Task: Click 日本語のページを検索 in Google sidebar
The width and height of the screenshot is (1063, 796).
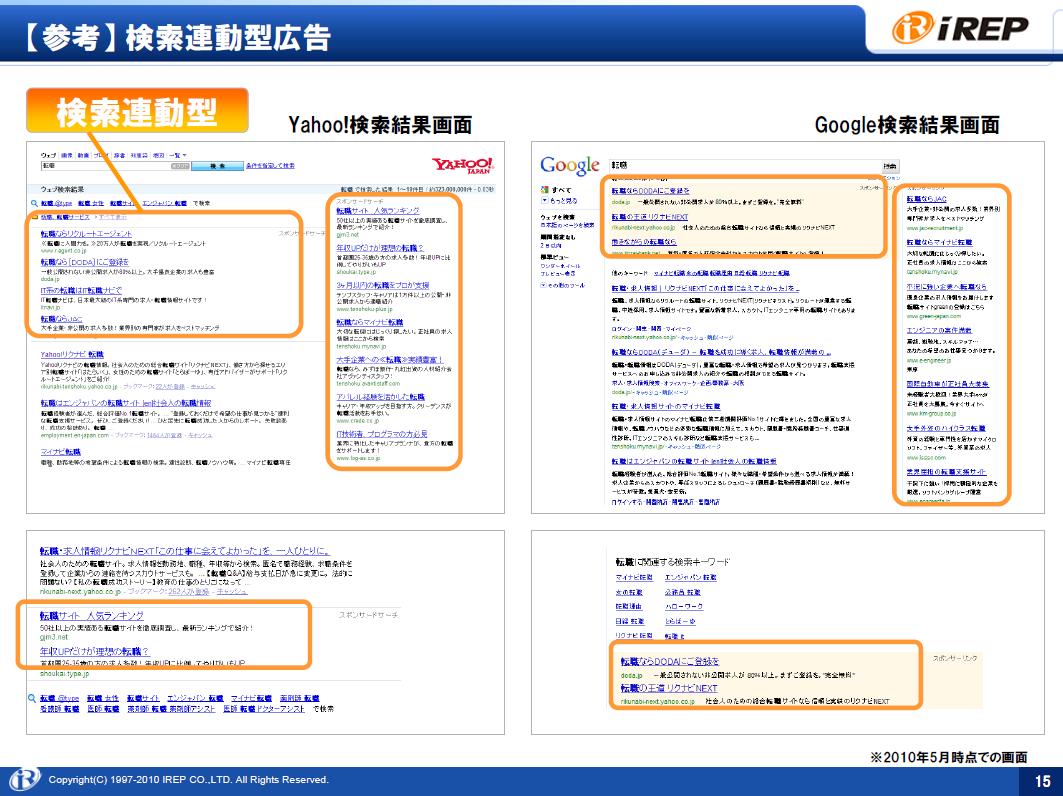Action: coord(567,224)
